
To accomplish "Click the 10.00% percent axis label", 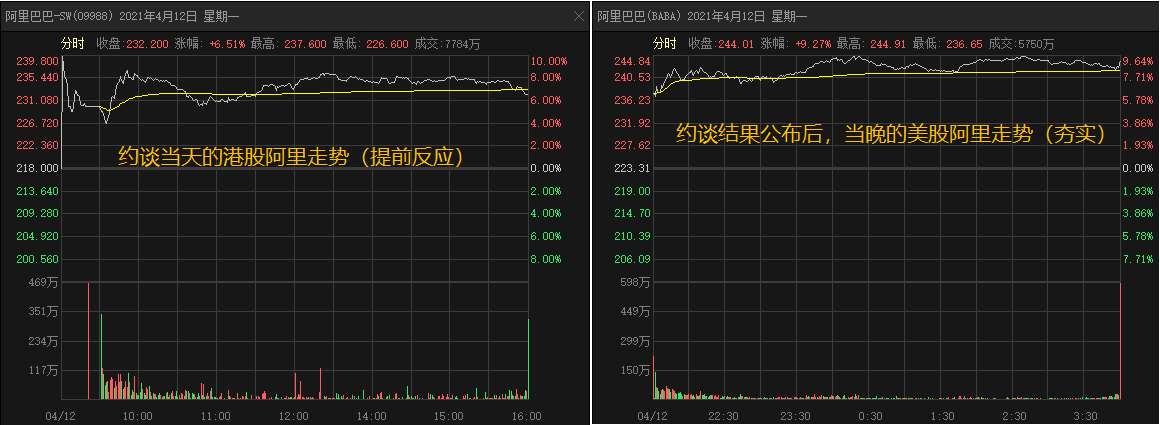I will [x=549, y=61].
